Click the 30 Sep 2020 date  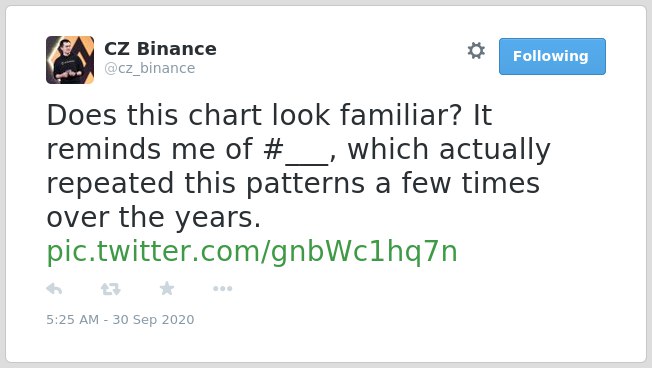pos(153,319)
